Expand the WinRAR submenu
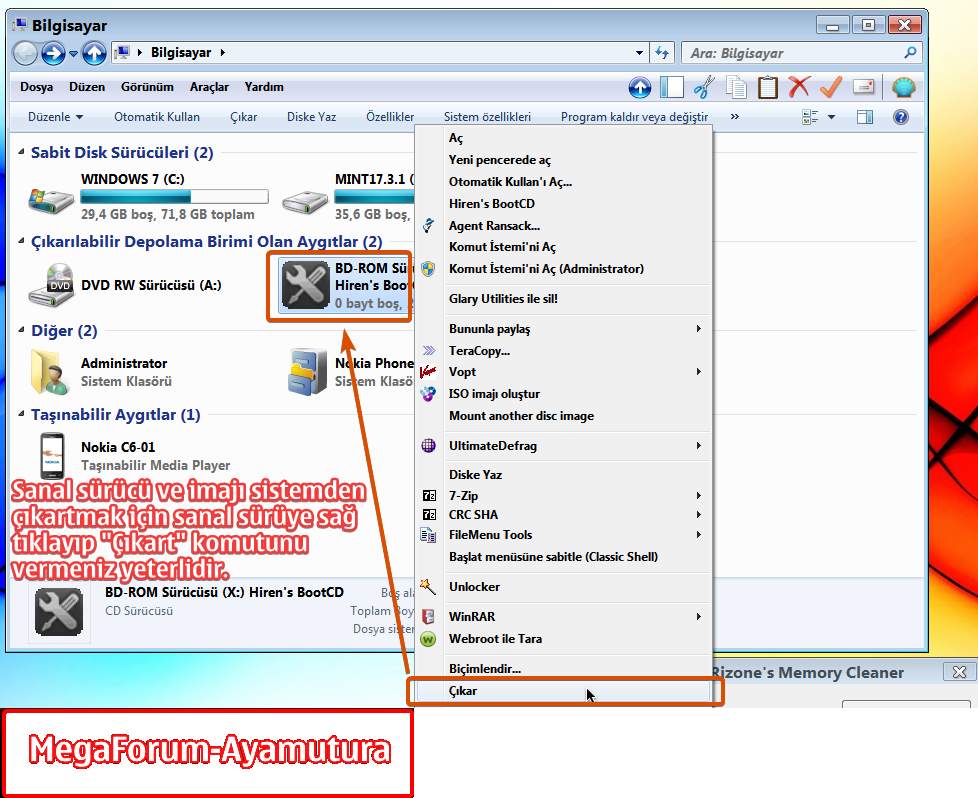The height and width of the screenshot is (798, 978). point(564,616)
